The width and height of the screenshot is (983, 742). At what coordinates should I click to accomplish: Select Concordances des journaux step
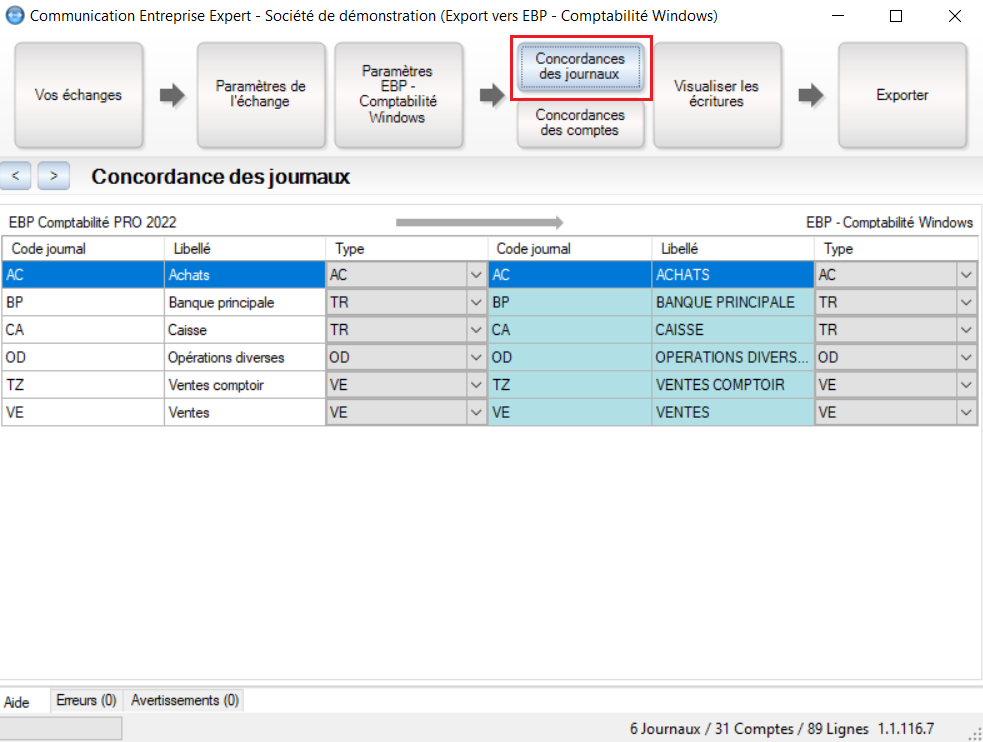(x=581, y=67)
